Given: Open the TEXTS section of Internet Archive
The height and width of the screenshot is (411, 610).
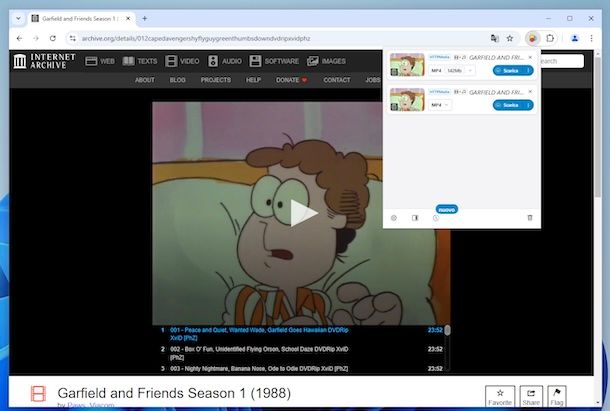Looking at the screenshot, I should (x=140, y=61).
